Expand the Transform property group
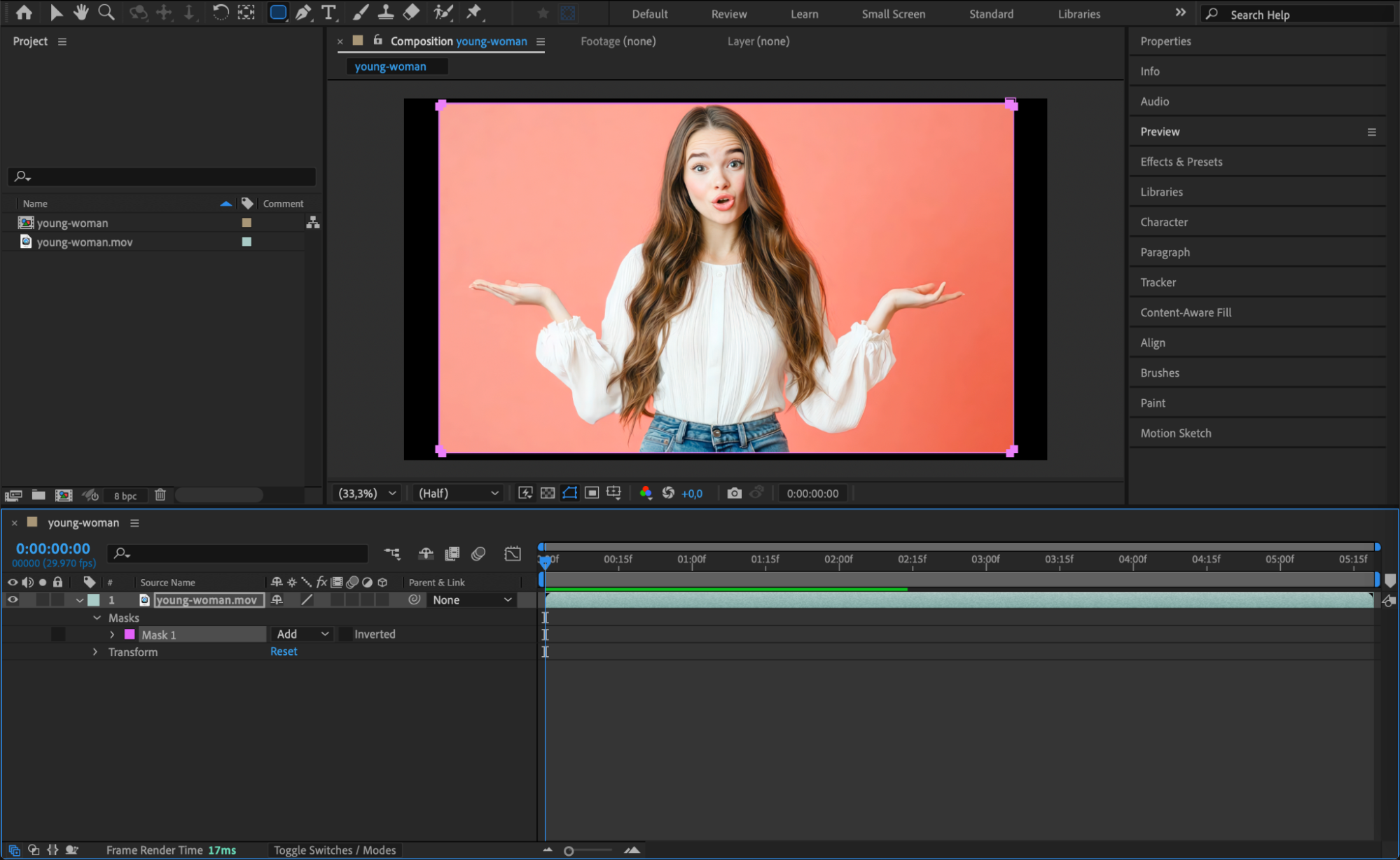 pos(95,651)
